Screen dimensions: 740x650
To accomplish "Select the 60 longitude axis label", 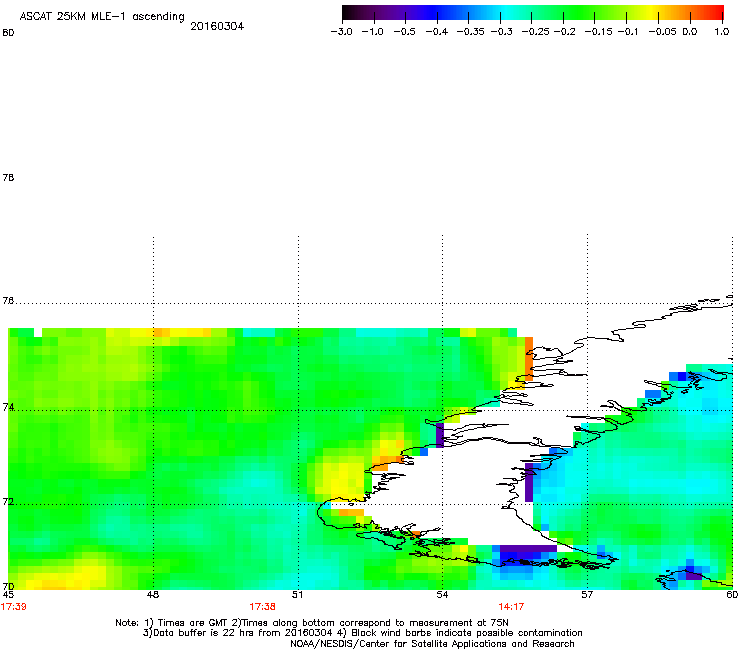I will pos(732,595).
